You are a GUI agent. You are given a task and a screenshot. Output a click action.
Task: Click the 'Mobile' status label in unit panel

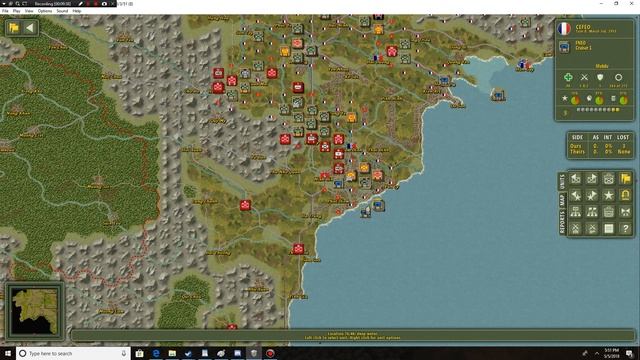tap(602, 66)
